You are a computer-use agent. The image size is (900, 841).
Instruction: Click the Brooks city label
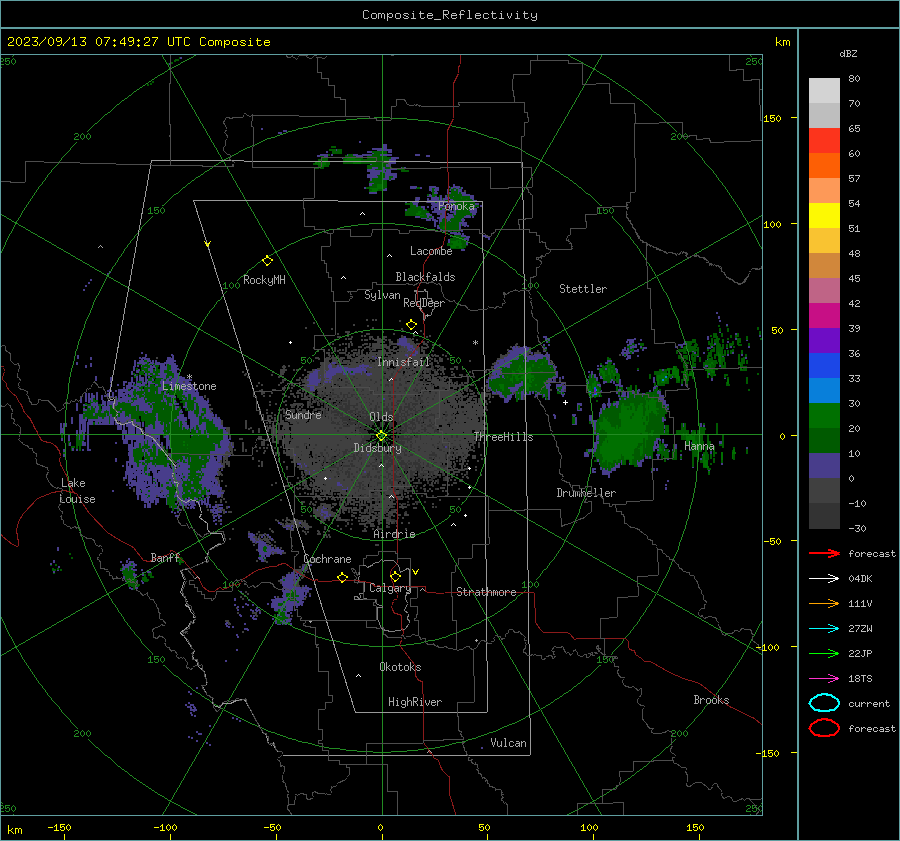coord(711,700)
